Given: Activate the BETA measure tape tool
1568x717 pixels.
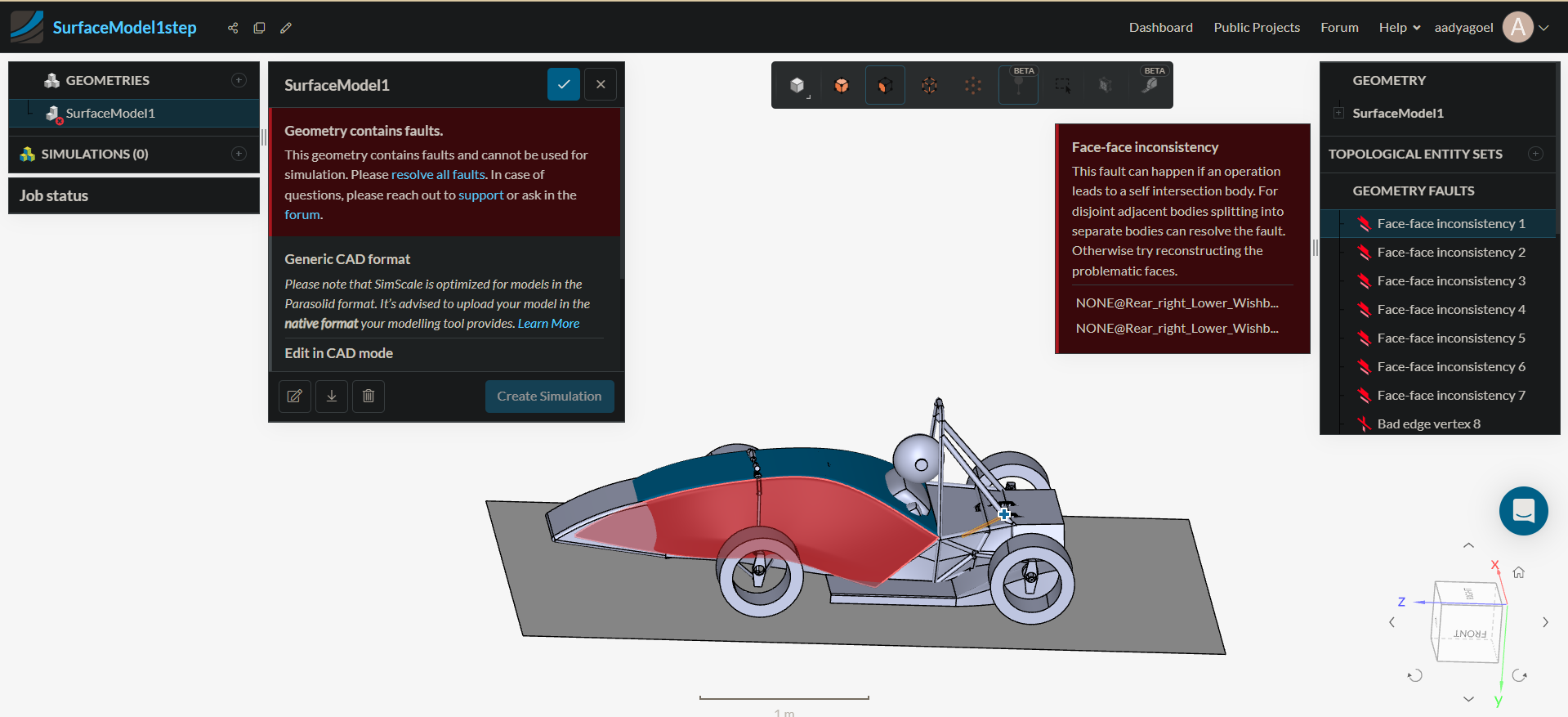Looking at the screenshot, I should click(1150, 85).
